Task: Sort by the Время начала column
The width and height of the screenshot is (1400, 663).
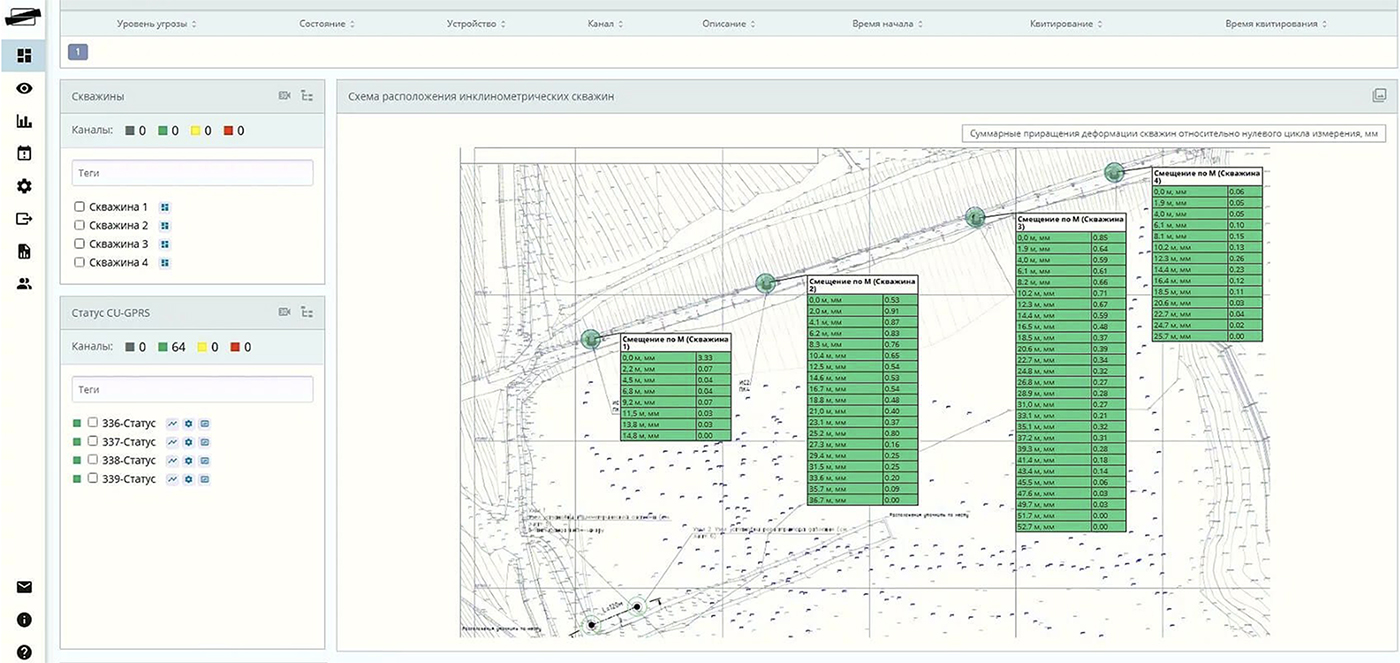Action: [x=888, y=24]
